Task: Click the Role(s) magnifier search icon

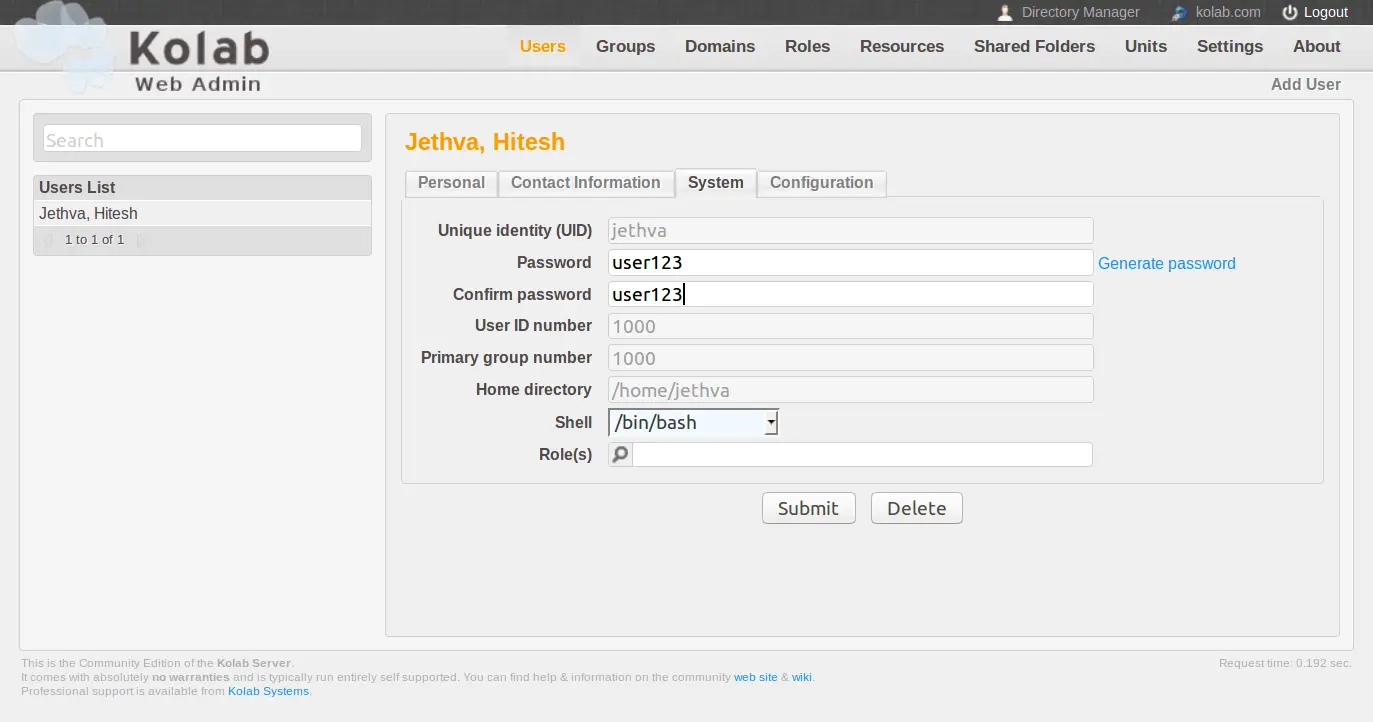Action: coord(620,455)
